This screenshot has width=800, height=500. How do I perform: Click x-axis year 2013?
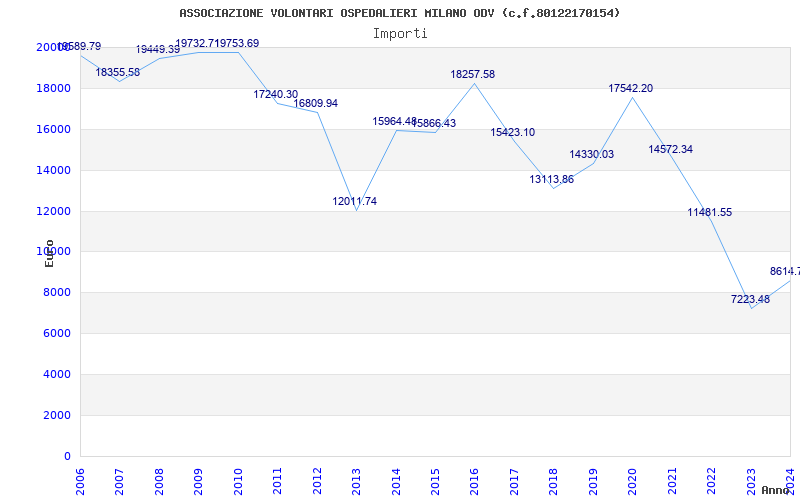[x=356, y=481]
